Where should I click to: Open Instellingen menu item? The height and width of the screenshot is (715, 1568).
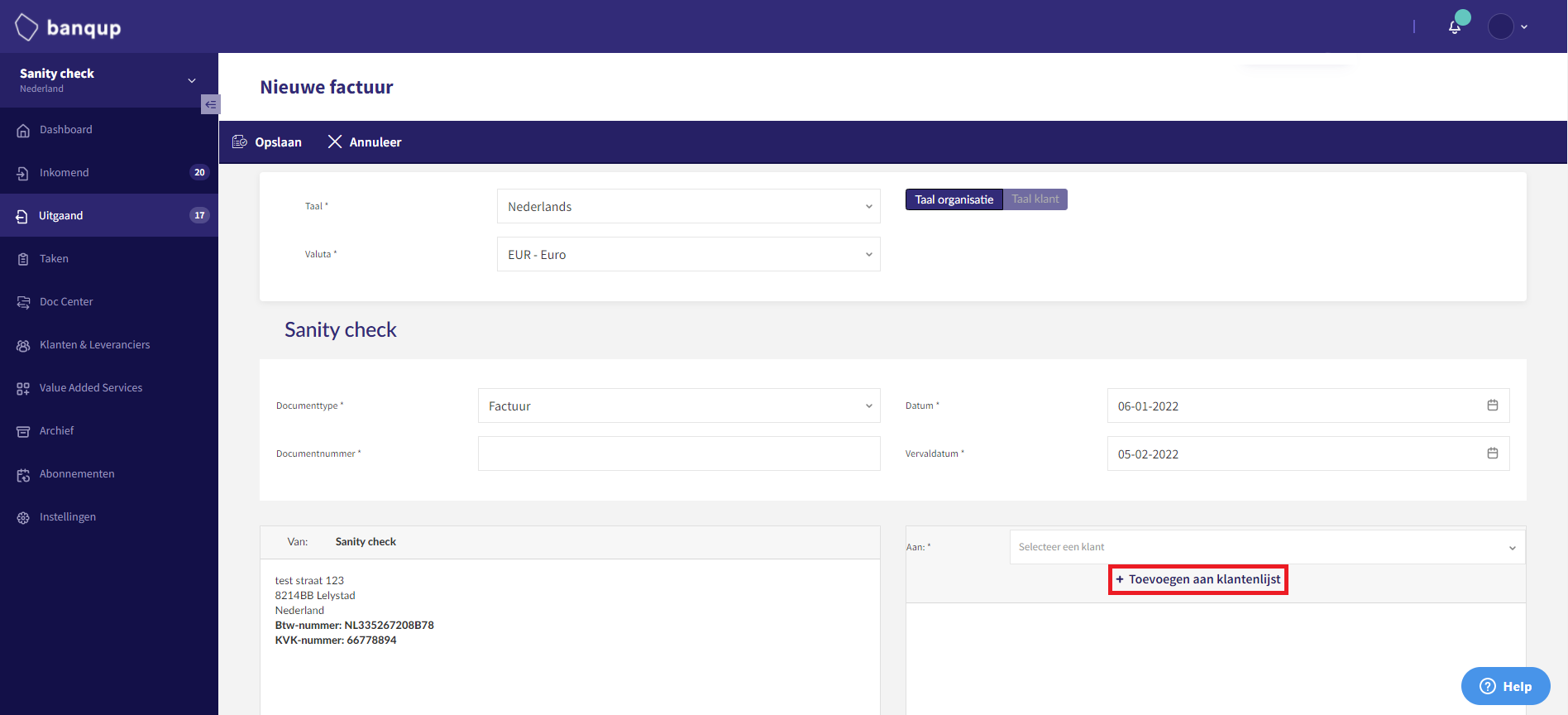[x=109, y=517]
